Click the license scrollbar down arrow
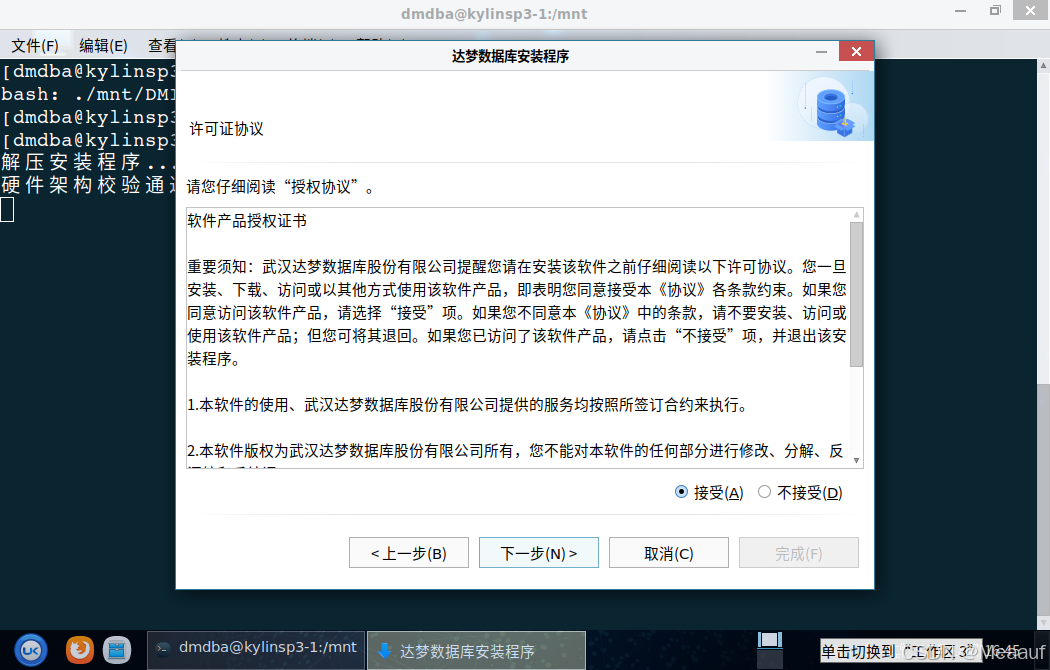The width and height of the screenshot is (1050, 670). point(856,460)
